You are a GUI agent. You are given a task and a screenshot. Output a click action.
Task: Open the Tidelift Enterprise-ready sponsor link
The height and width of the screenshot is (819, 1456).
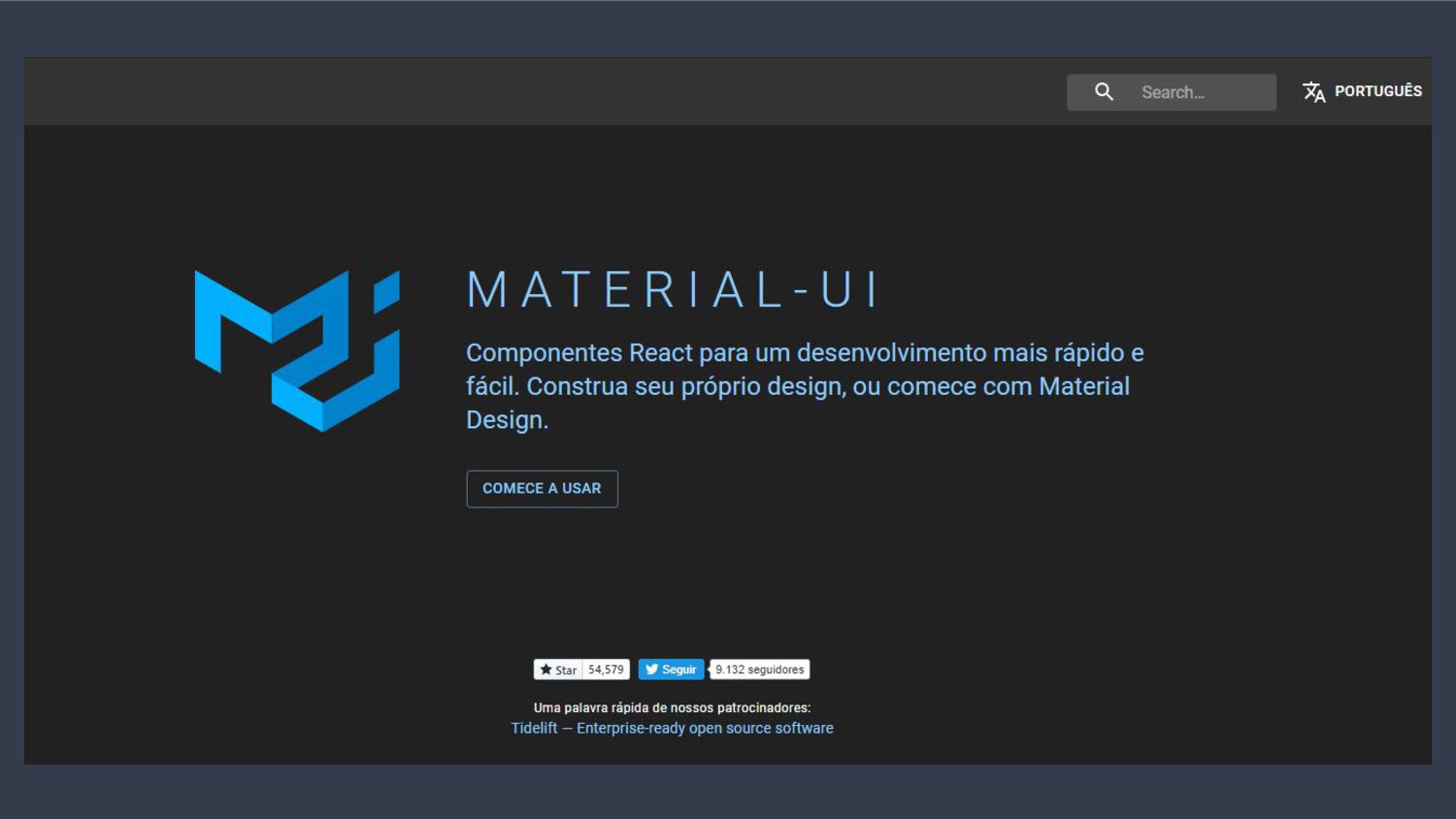point(672,728)
